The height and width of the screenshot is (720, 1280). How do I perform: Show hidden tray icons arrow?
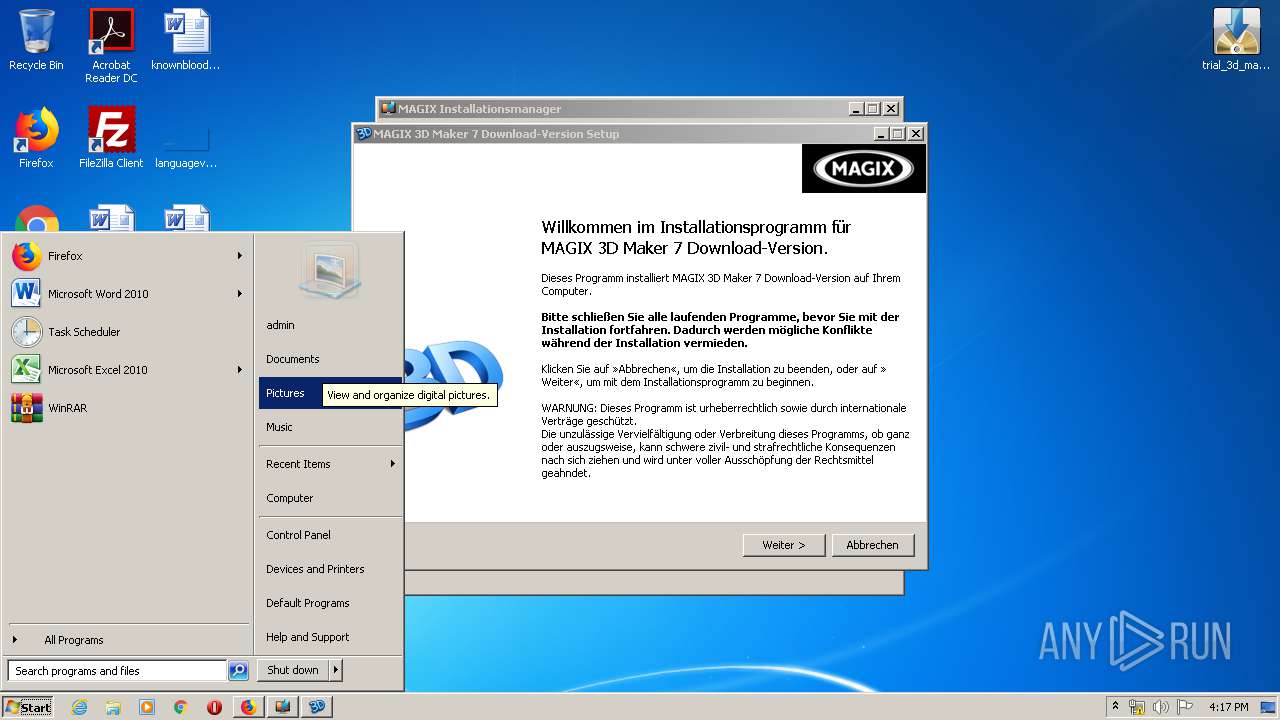click(1115, 707)
